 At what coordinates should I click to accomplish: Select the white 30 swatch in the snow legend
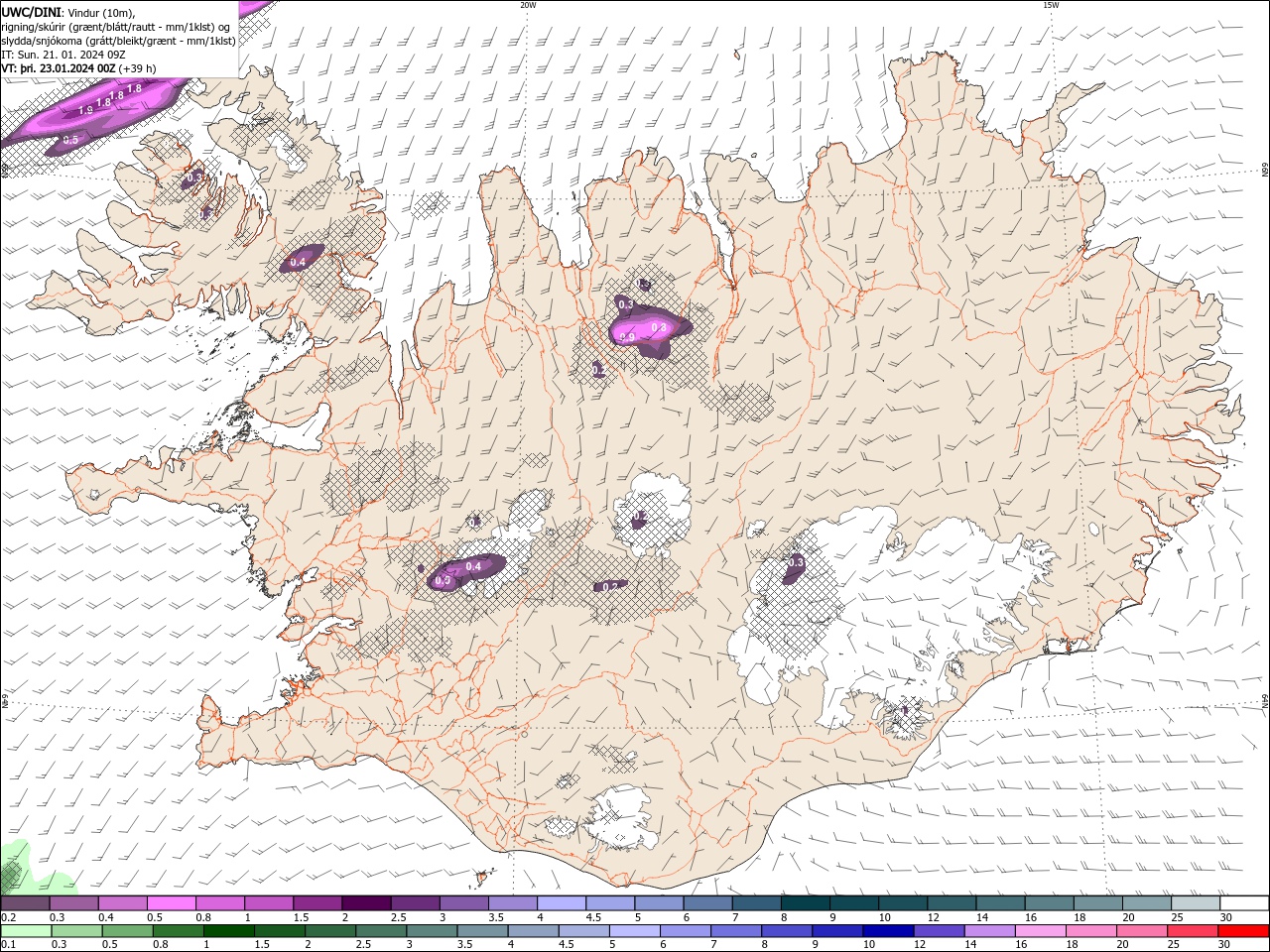[1244, 903]
